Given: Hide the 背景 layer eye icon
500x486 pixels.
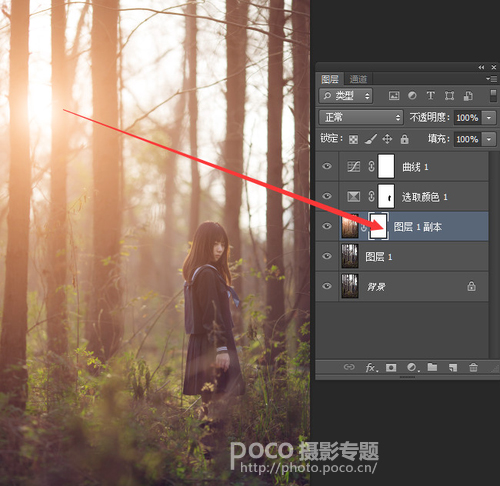Looking at the screenshot, I should point(327,286).
